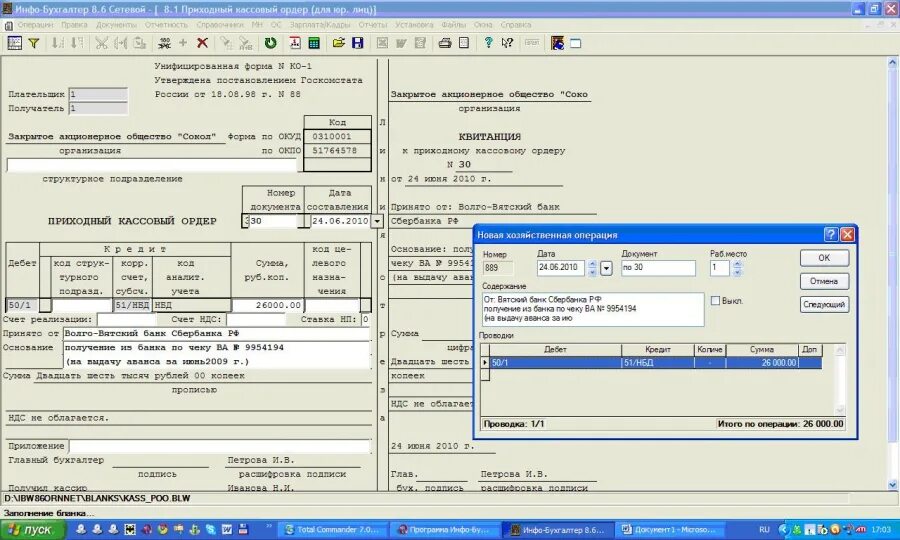The width and height of the screenshot is (900, 540).
Task: Click the journal table icon in toolbar
Action: [14, 43]
